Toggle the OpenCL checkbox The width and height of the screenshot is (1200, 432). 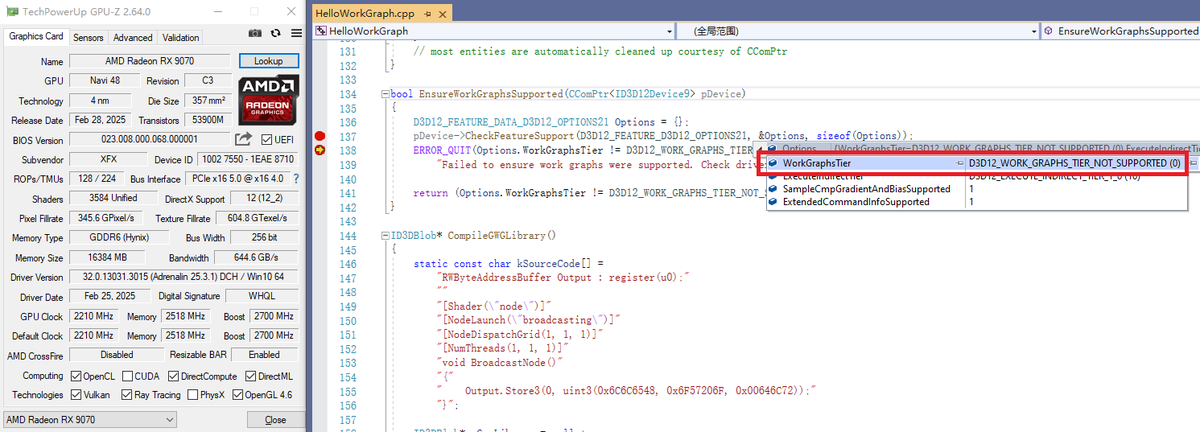click(x=77, y=376)
